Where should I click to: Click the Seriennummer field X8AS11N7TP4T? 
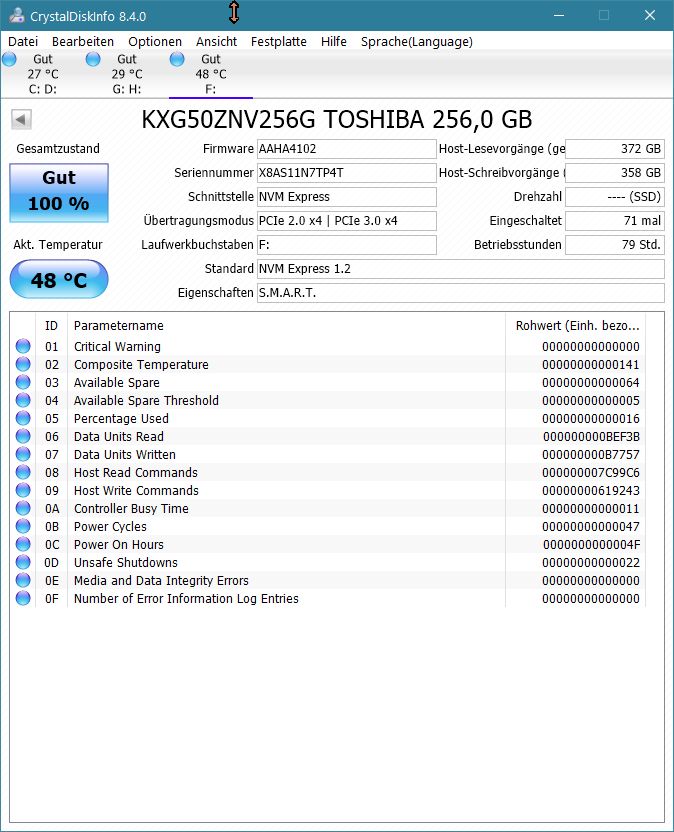pyautogui.click(x=347, y=172)
